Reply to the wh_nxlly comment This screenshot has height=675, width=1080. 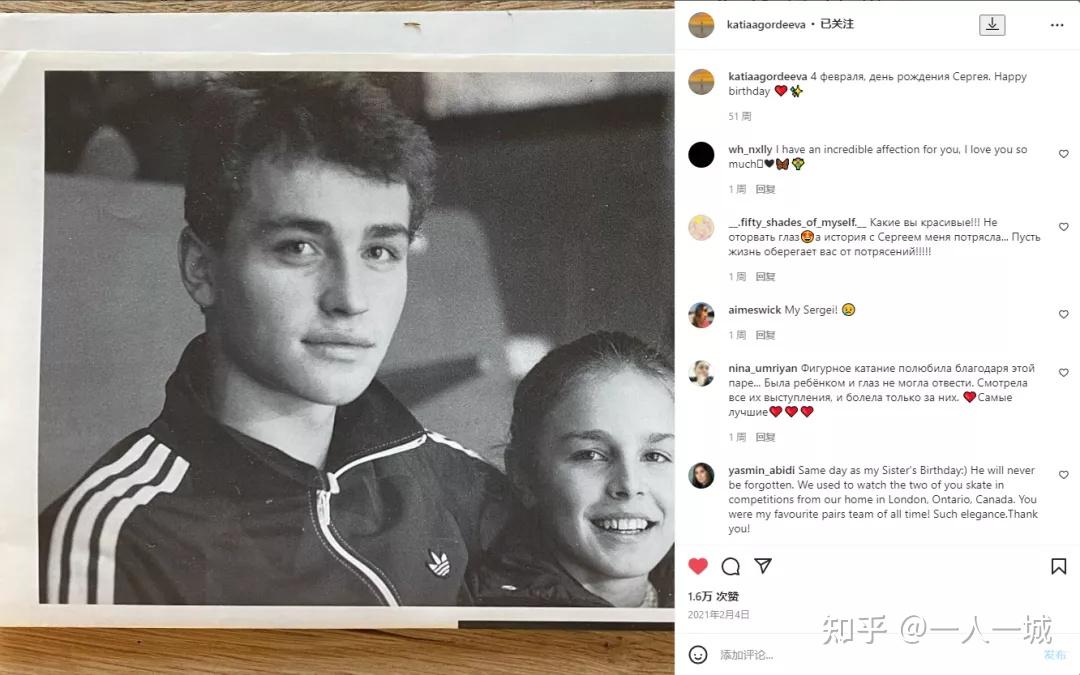pos(765,189)
